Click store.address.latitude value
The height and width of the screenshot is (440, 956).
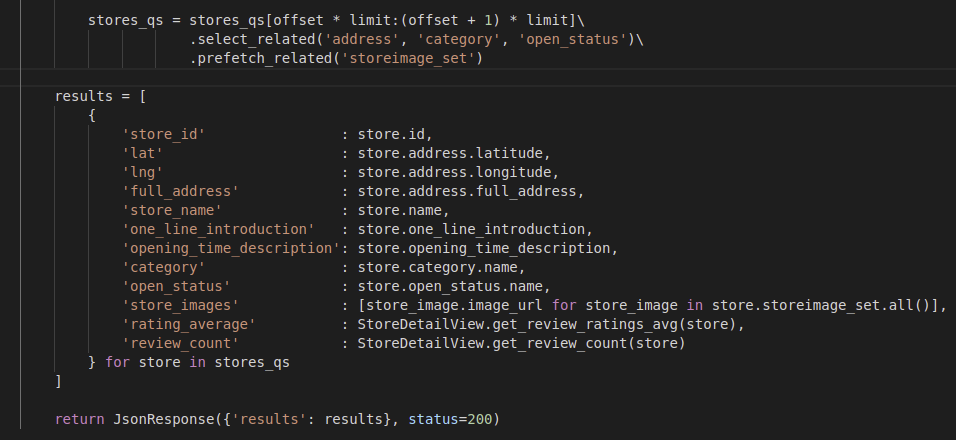[x=449, y=153]
